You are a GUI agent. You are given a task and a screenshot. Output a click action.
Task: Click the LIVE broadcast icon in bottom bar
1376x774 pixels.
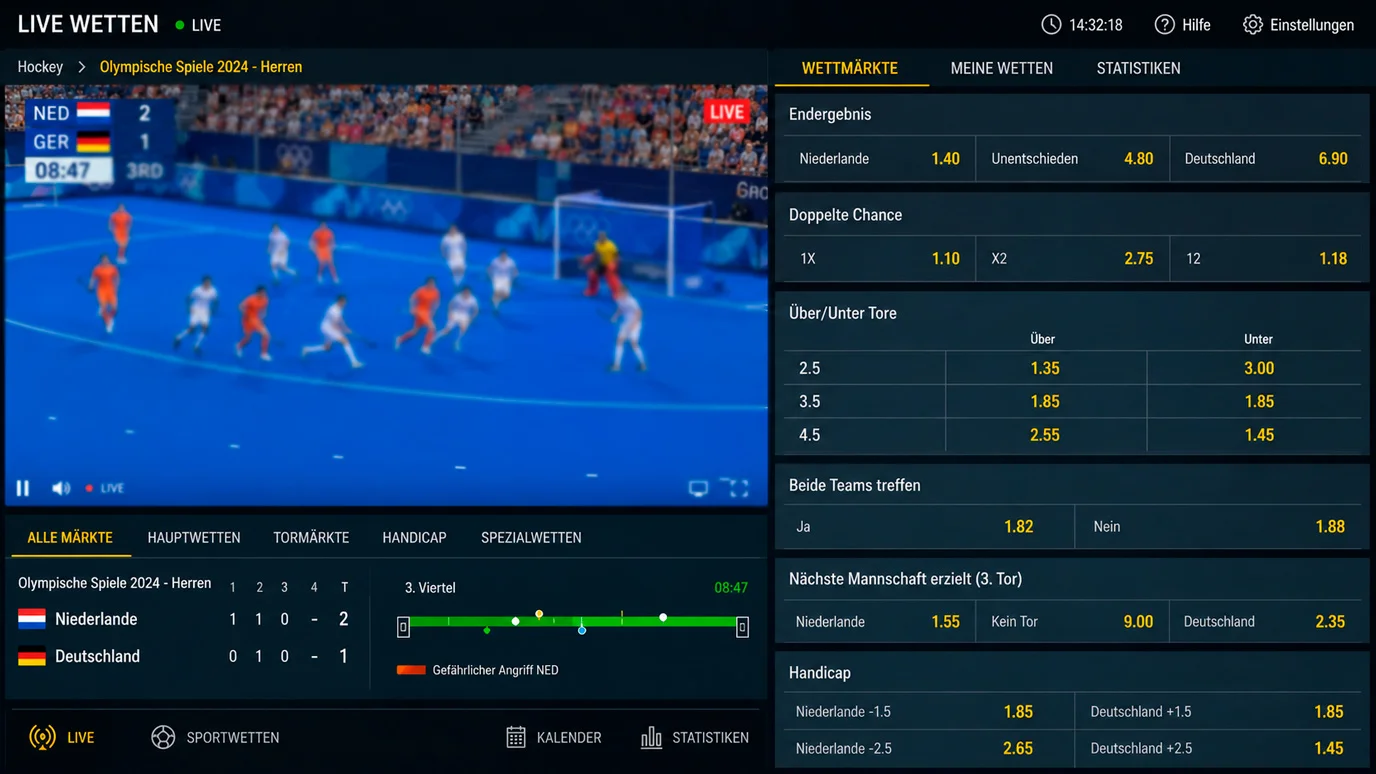click(x=42, y=738)
